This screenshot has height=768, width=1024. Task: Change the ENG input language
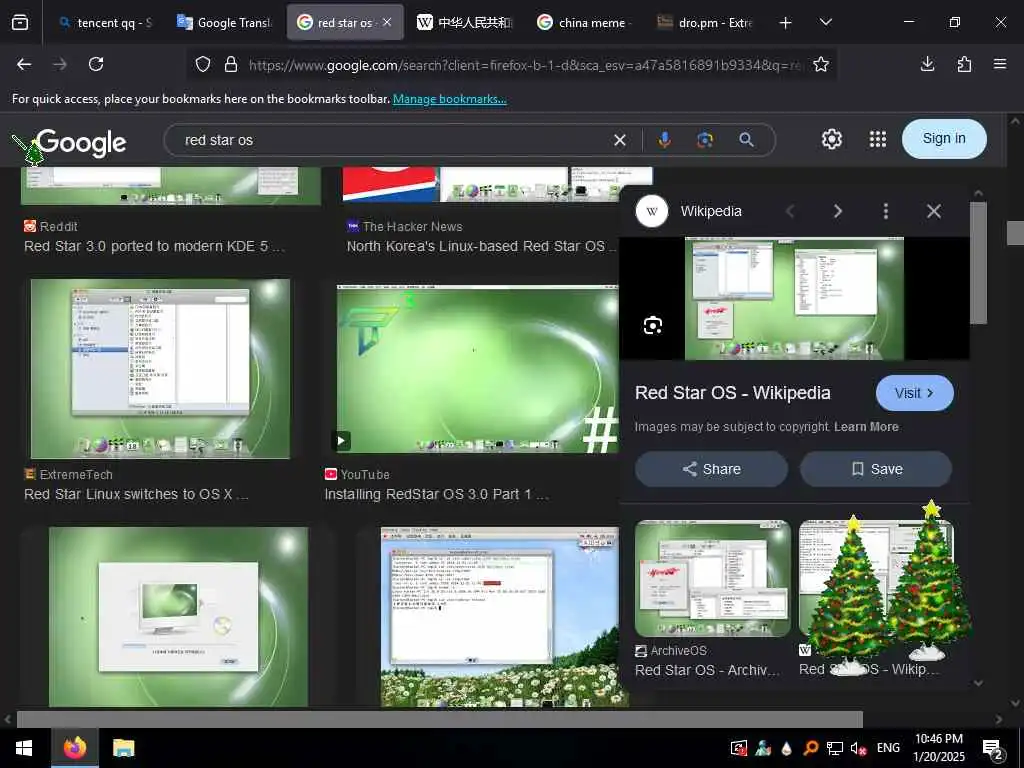888,748
